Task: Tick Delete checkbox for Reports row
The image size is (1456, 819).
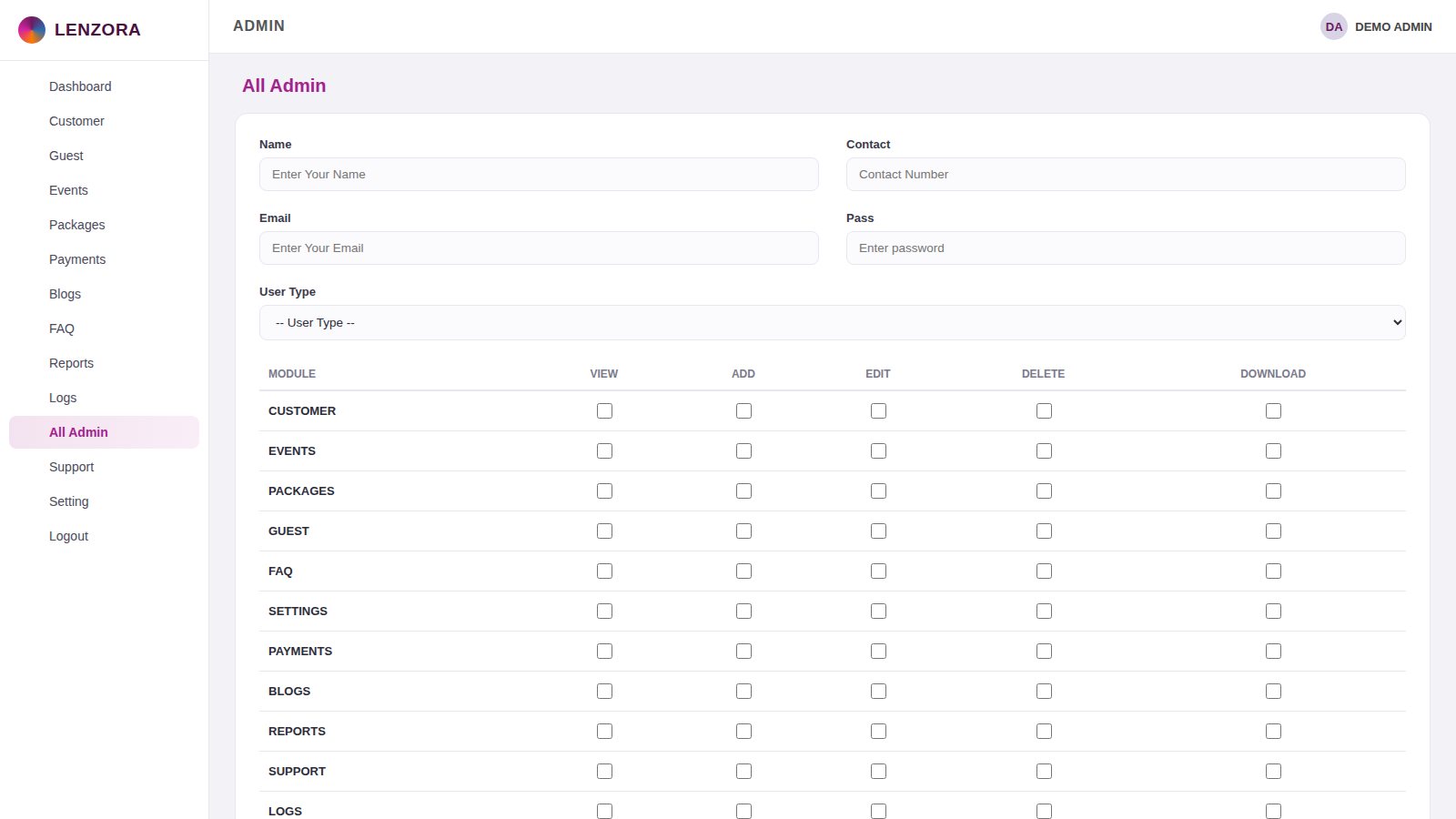Action: click(x=1044, y=732)
